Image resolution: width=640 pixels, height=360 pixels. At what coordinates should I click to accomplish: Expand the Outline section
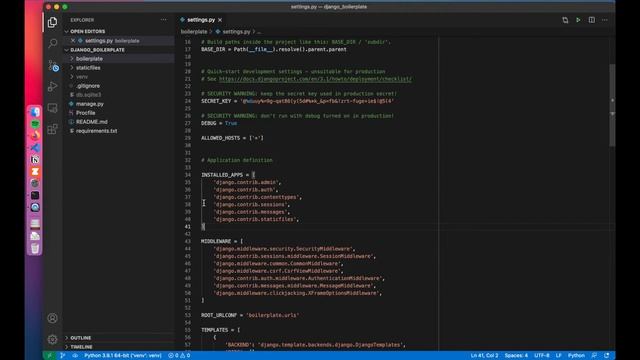point(80,338)
